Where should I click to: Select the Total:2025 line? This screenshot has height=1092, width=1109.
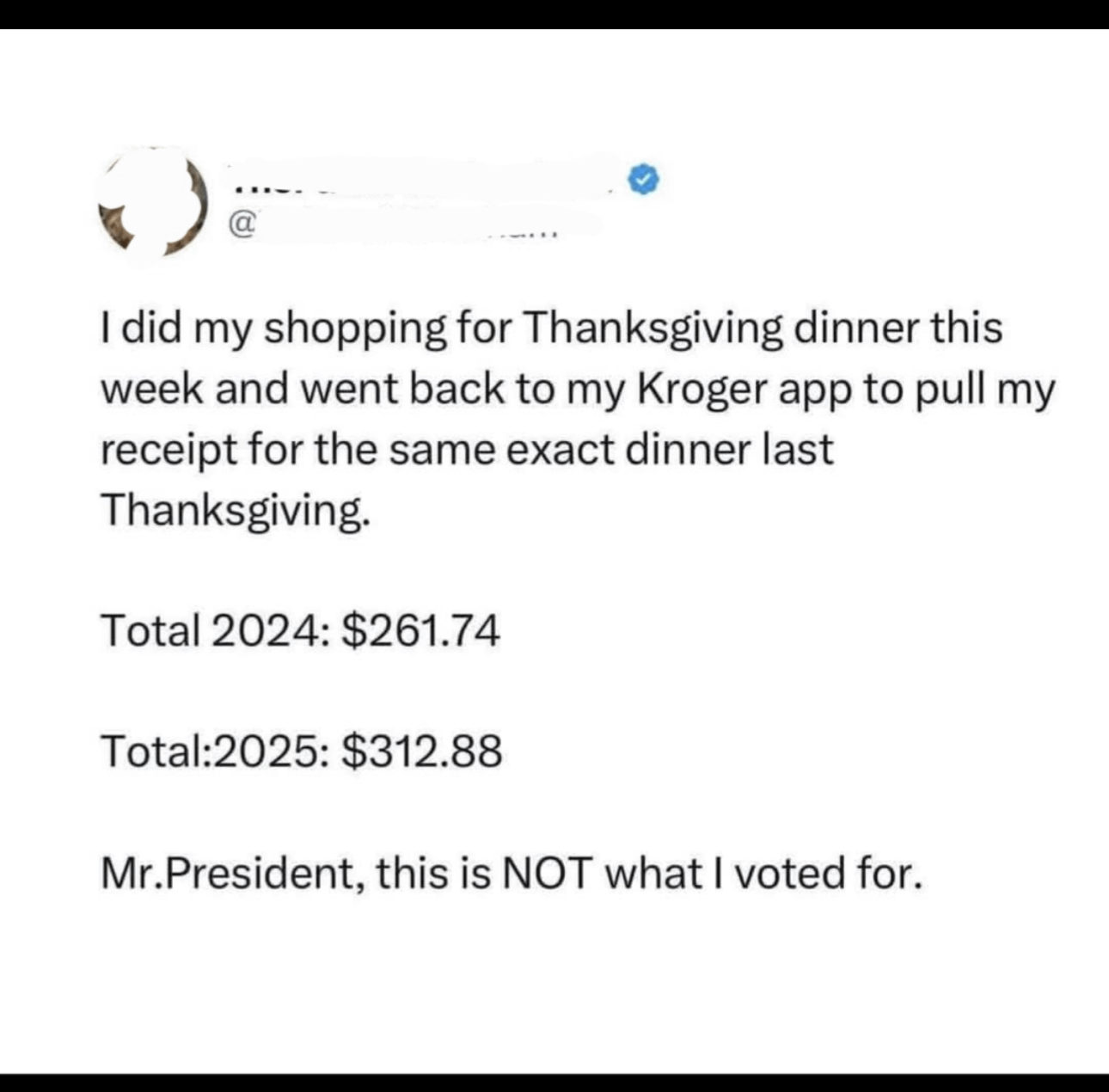[x=301, y=751]
